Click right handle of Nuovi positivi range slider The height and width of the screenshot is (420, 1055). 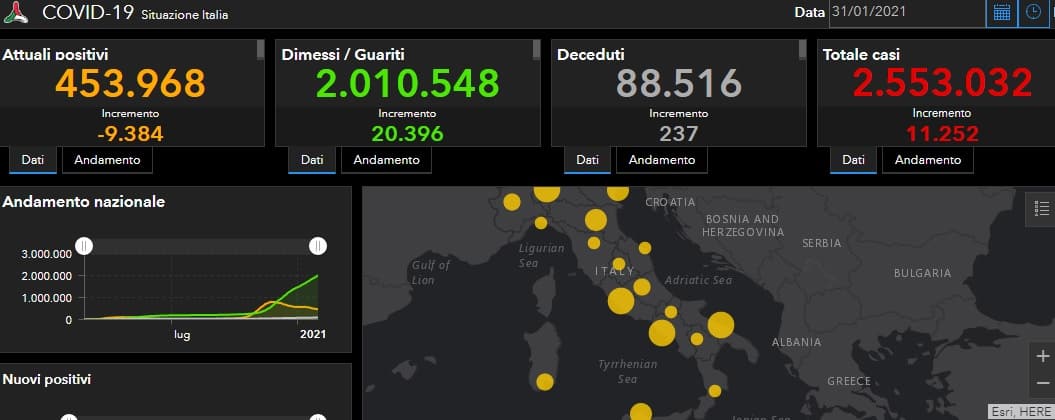[318, 417]
